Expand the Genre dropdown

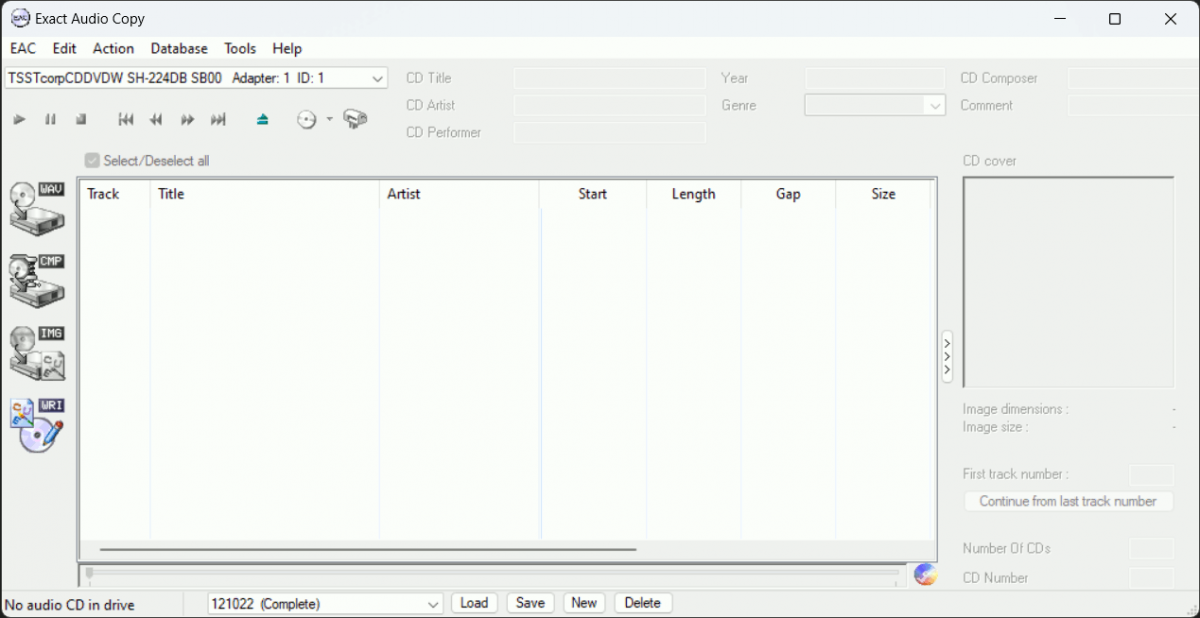pos(935,106)
